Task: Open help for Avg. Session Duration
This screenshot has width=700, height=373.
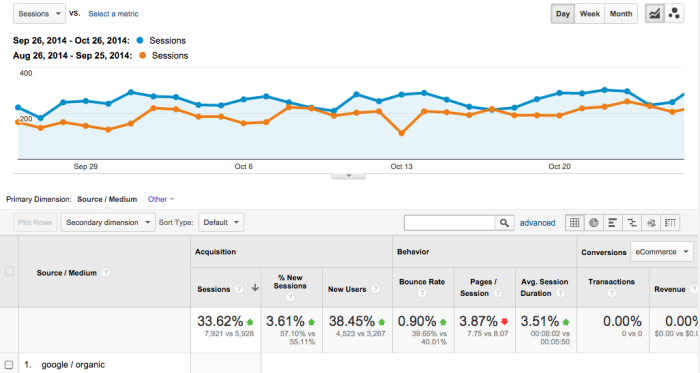Action: [x=560, y=293]
